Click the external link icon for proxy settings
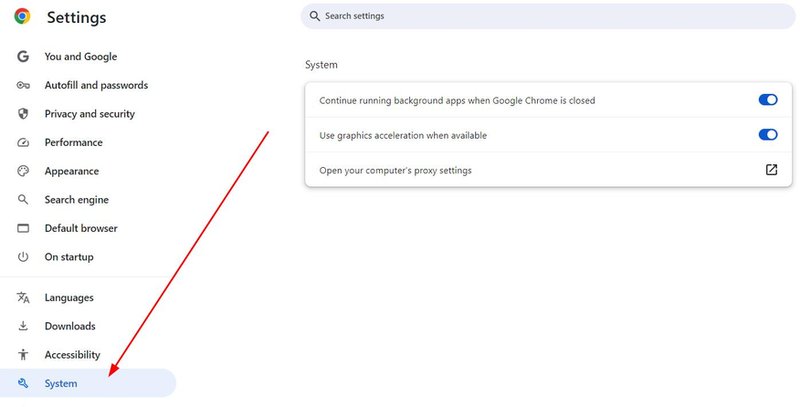 771,170
